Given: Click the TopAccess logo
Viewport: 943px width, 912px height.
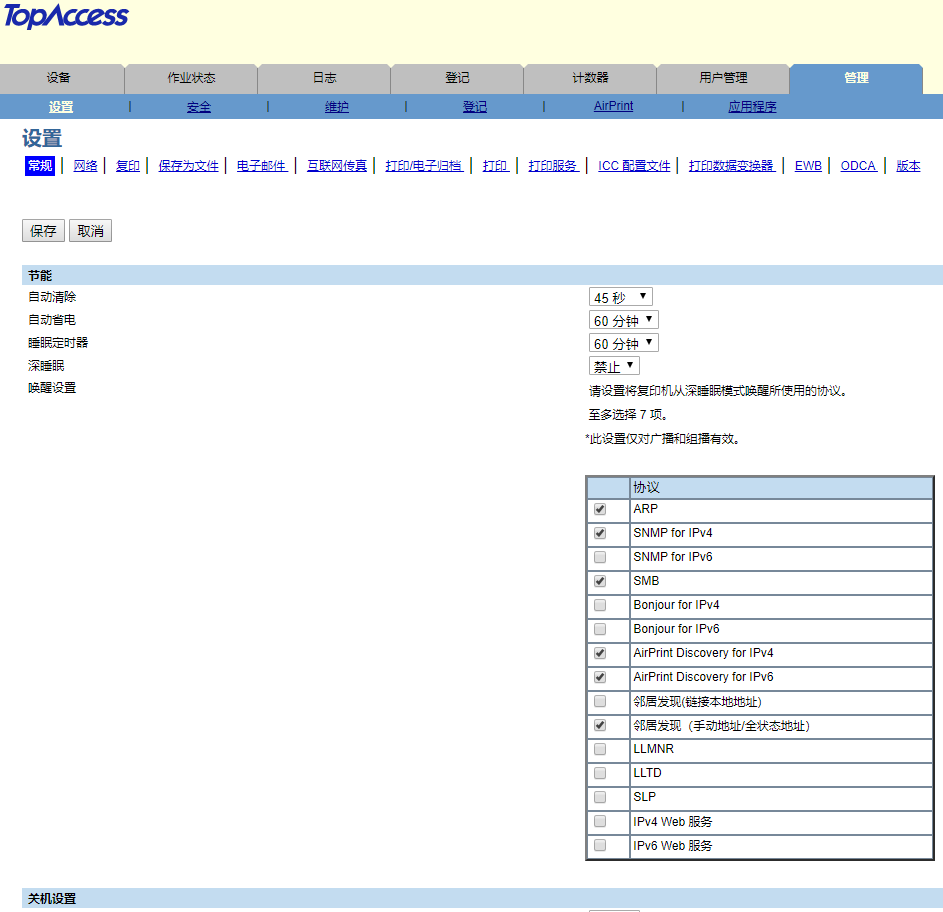Looking at the screenshot, I should (x=66, y=17).
